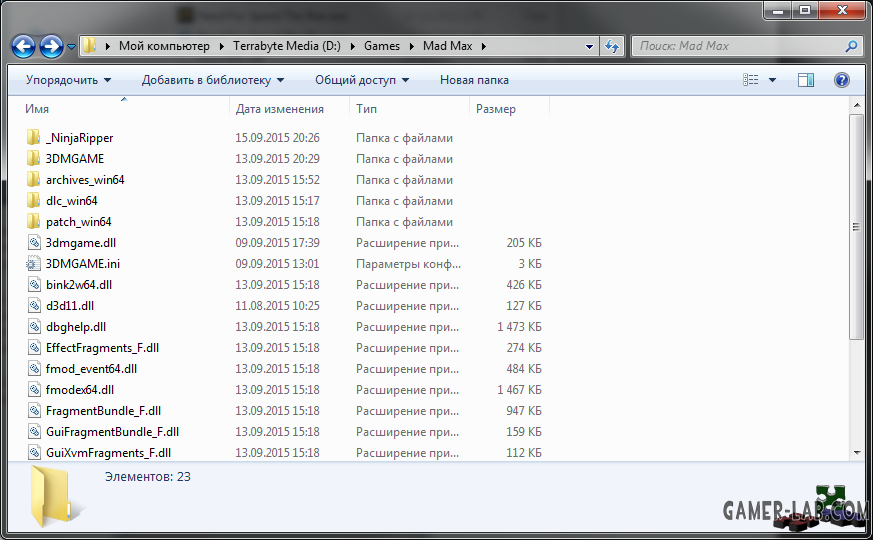Maximize the Explorer window
This screenshot has height=540, width=873.
click(x=805, y=11)
